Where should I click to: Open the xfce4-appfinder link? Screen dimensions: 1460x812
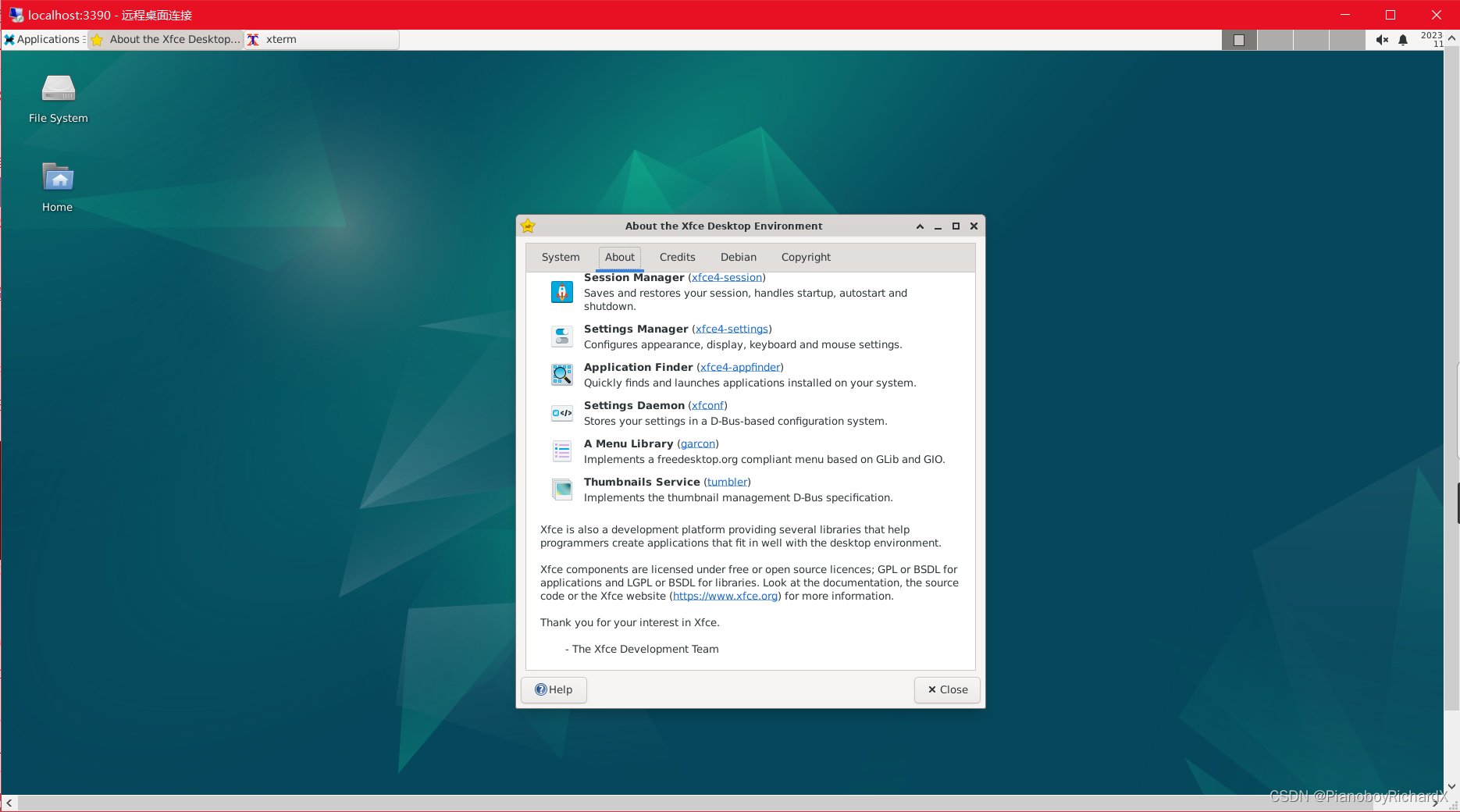point(740,368)
